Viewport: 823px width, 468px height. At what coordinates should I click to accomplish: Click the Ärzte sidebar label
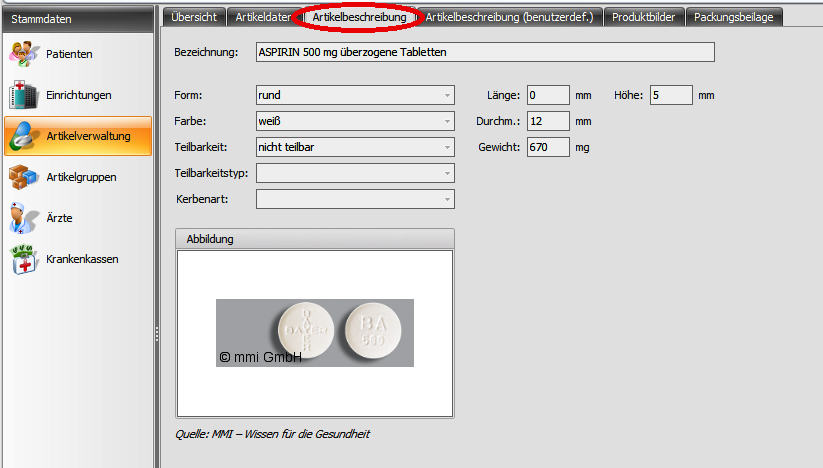59,218
